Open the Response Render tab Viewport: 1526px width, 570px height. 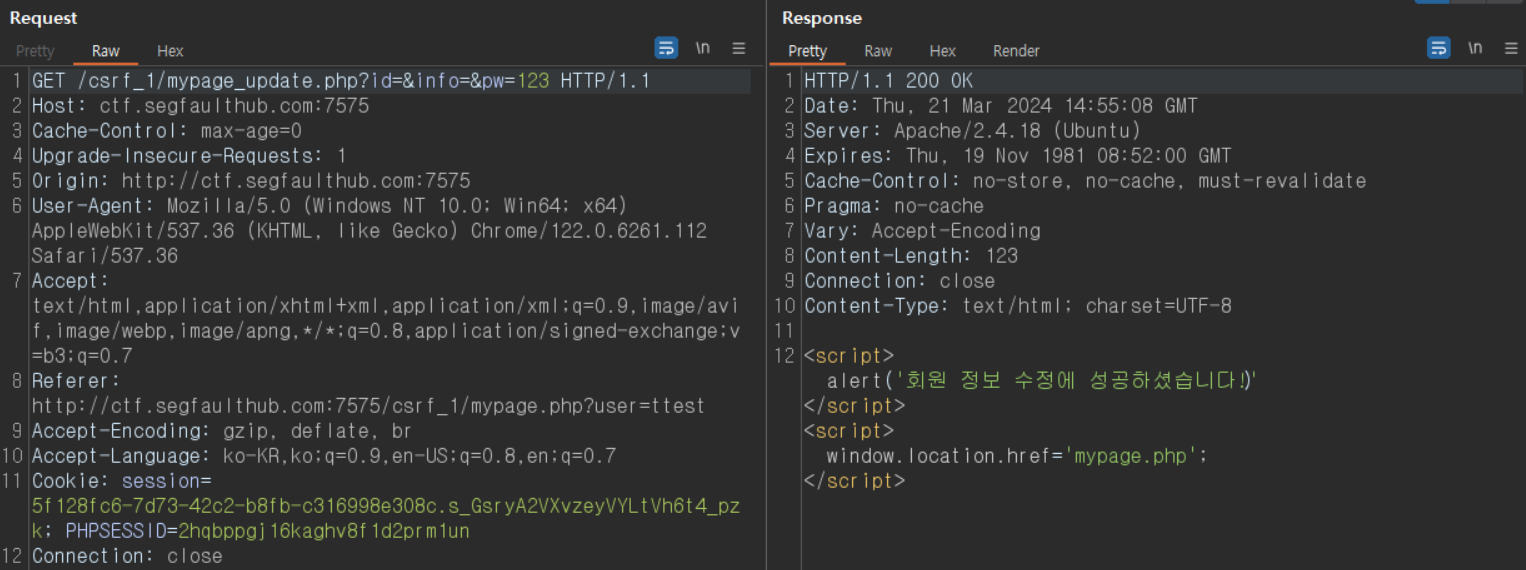coord(1016,51)
